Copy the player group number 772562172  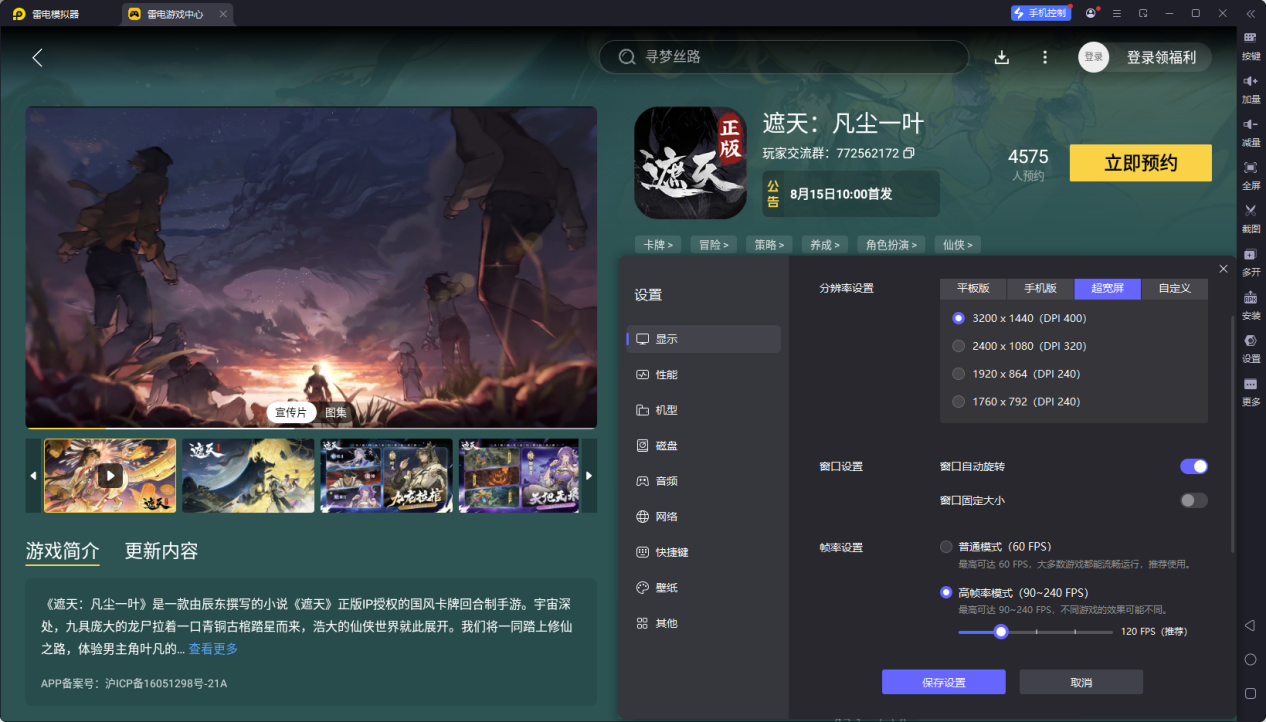908,154
